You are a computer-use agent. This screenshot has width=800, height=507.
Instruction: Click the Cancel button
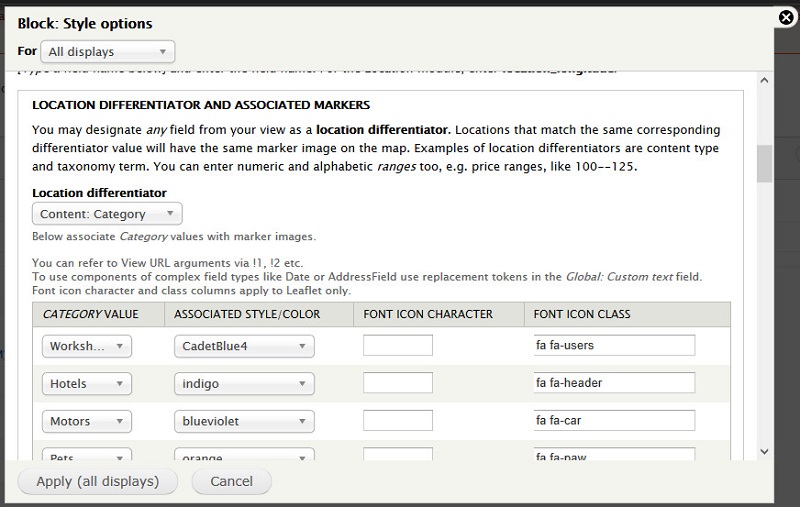click(x=232, y=481)
